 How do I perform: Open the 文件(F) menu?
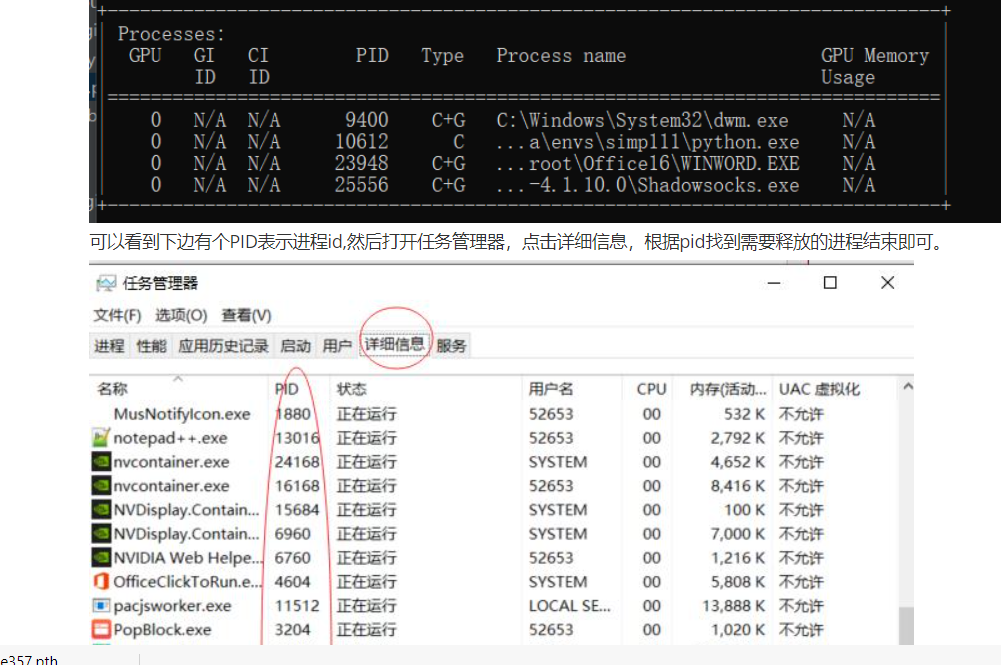click(x=117, y=315)
